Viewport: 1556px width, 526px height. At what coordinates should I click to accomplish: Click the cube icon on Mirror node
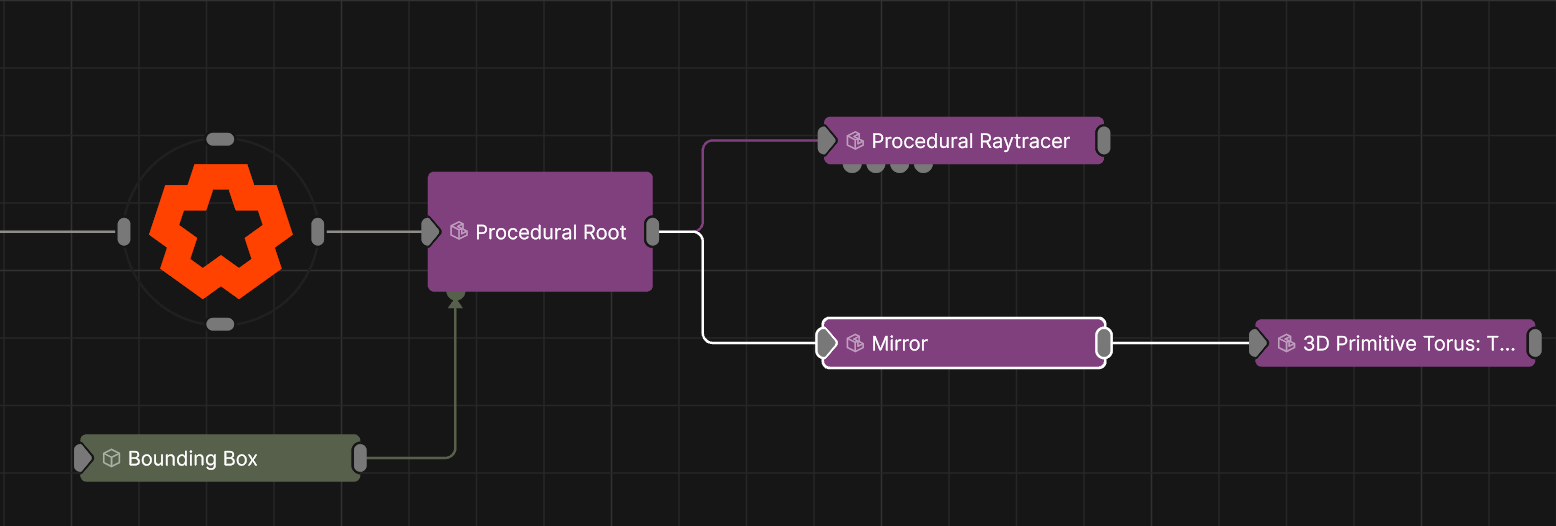point(855,343)
